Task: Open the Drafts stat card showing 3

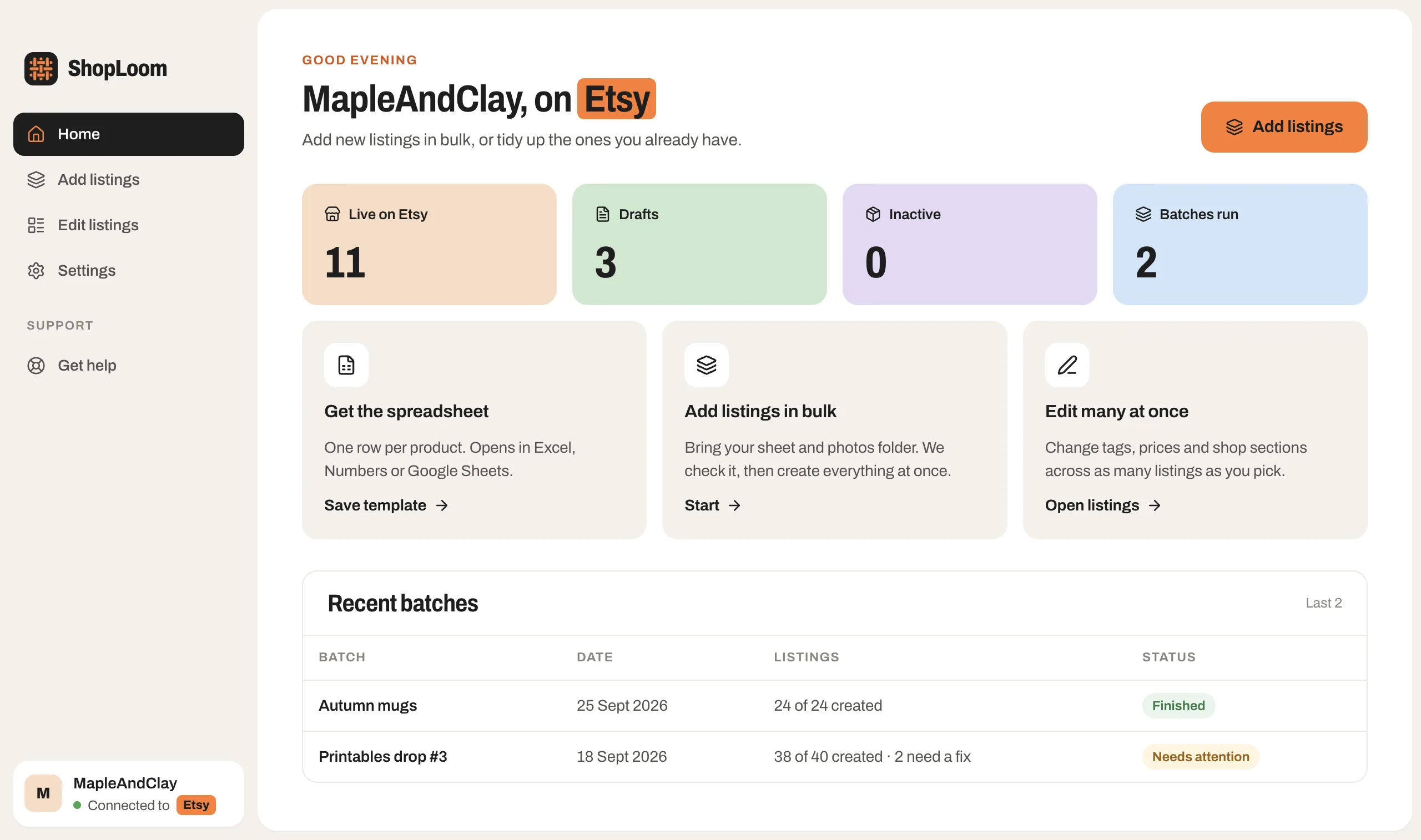Action: (x=699, y=245)
